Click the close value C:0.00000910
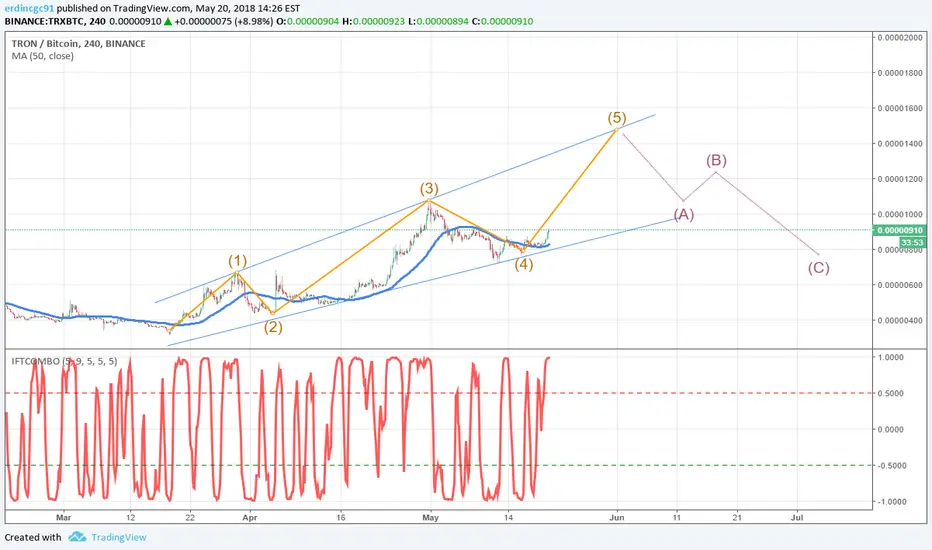The height and width of the screenshot is (550, 932). (503, 21)
